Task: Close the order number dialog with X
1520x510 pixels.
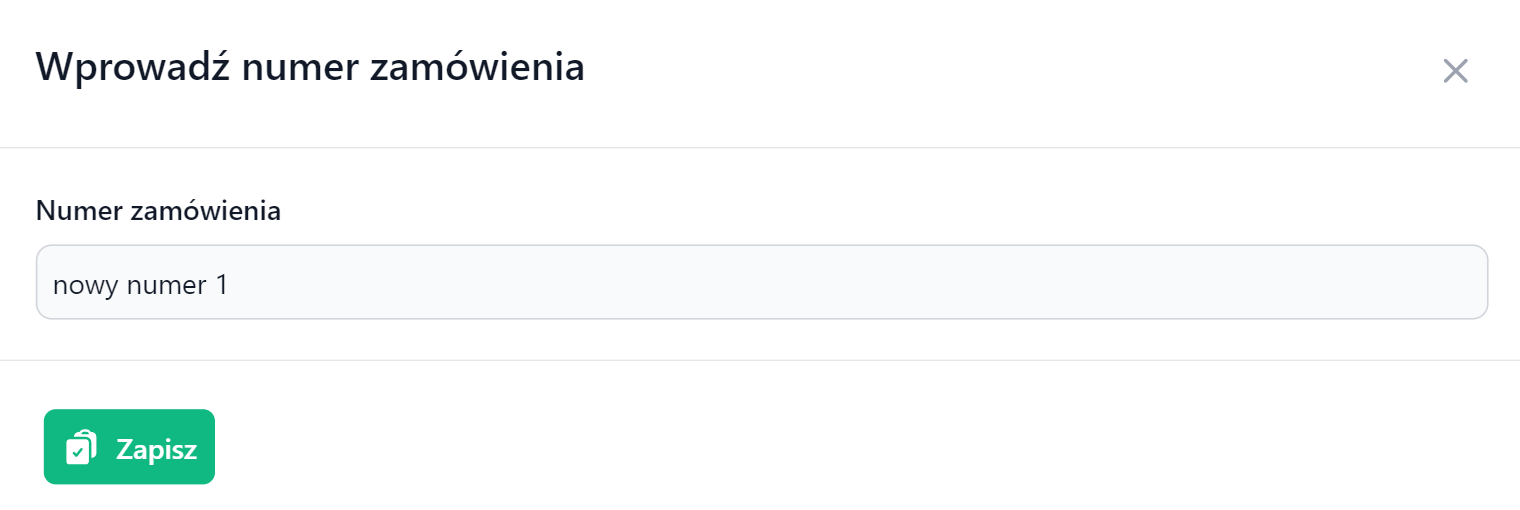Action: point(1455,71)
